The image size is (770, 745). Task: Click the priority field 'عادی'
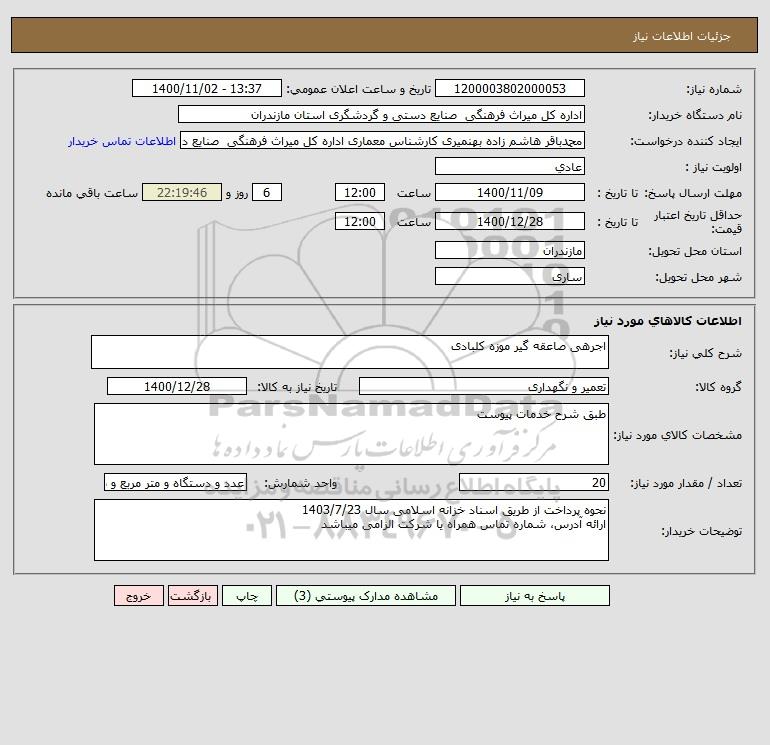point(510,166)
